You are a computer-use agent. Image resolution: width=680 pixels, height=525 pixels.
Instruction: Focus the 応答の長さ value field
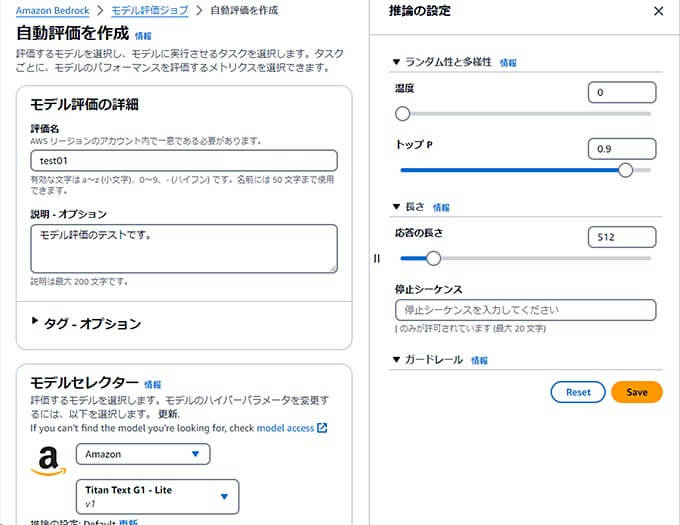coord(622,237)
